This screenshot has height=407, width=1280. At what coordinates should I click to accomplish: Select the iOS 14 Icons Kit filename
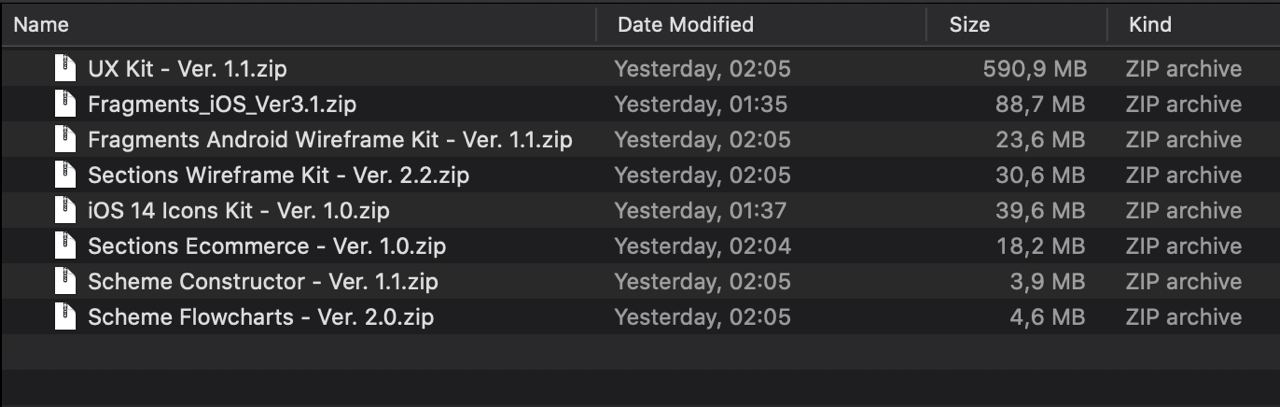(238, 211)
